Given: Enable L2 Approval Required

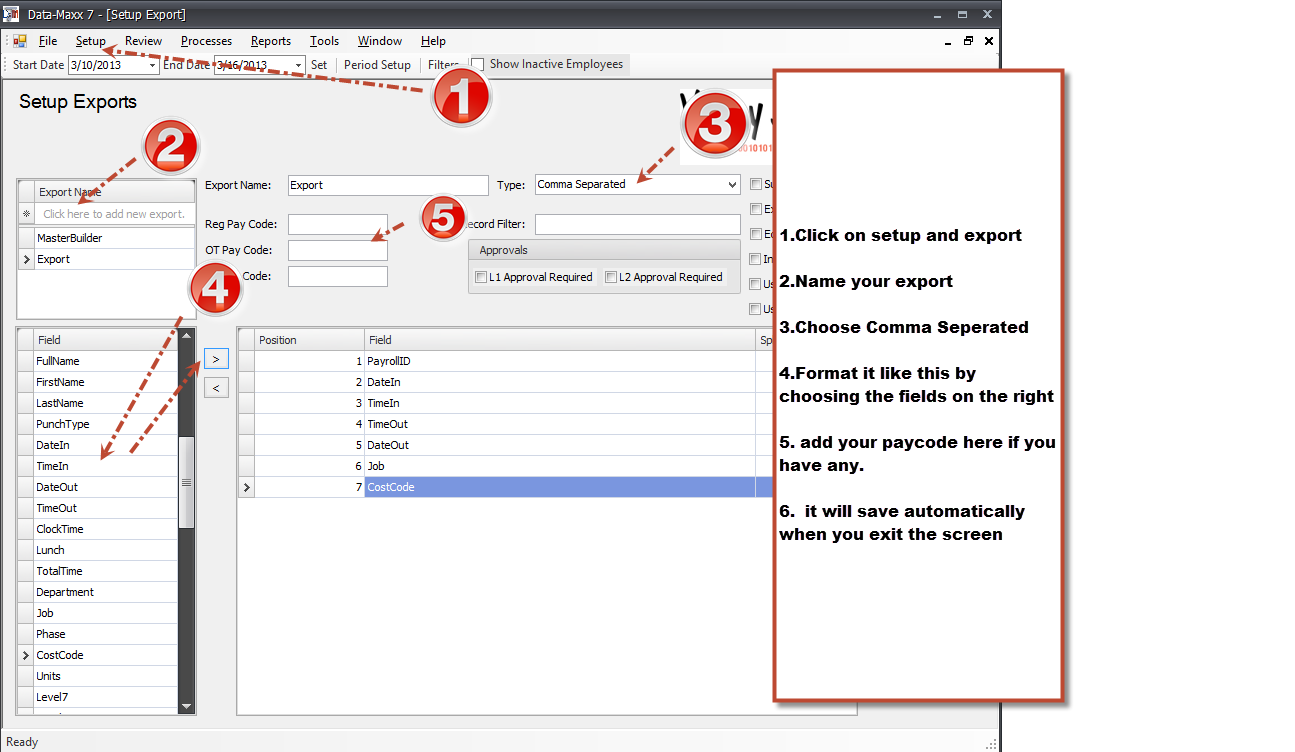Looking at the screenshot, I should (611, 277).
